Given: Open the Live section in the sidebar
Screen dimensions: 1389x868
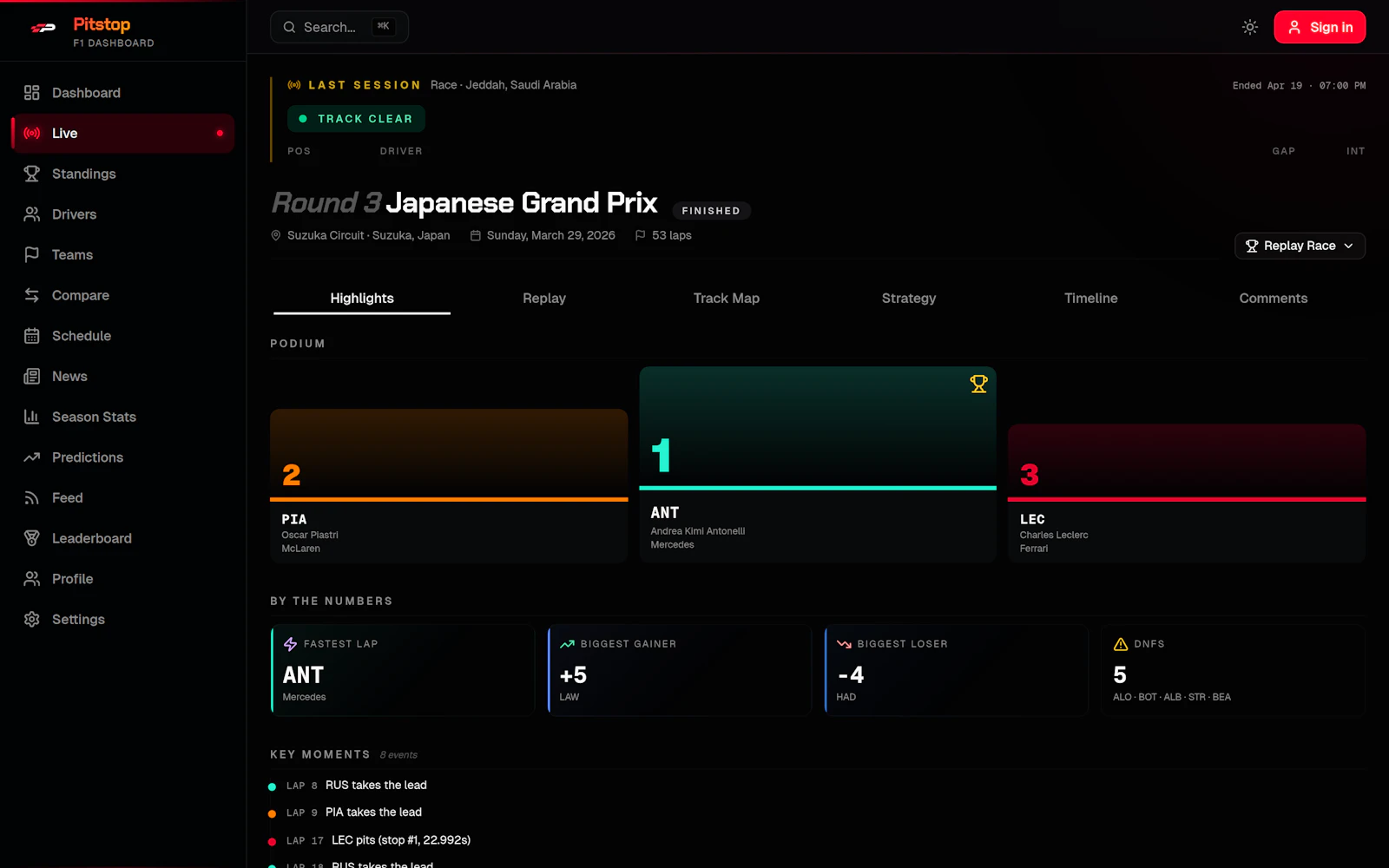Looking at the screenshot, I should click(x=122, y=133).
